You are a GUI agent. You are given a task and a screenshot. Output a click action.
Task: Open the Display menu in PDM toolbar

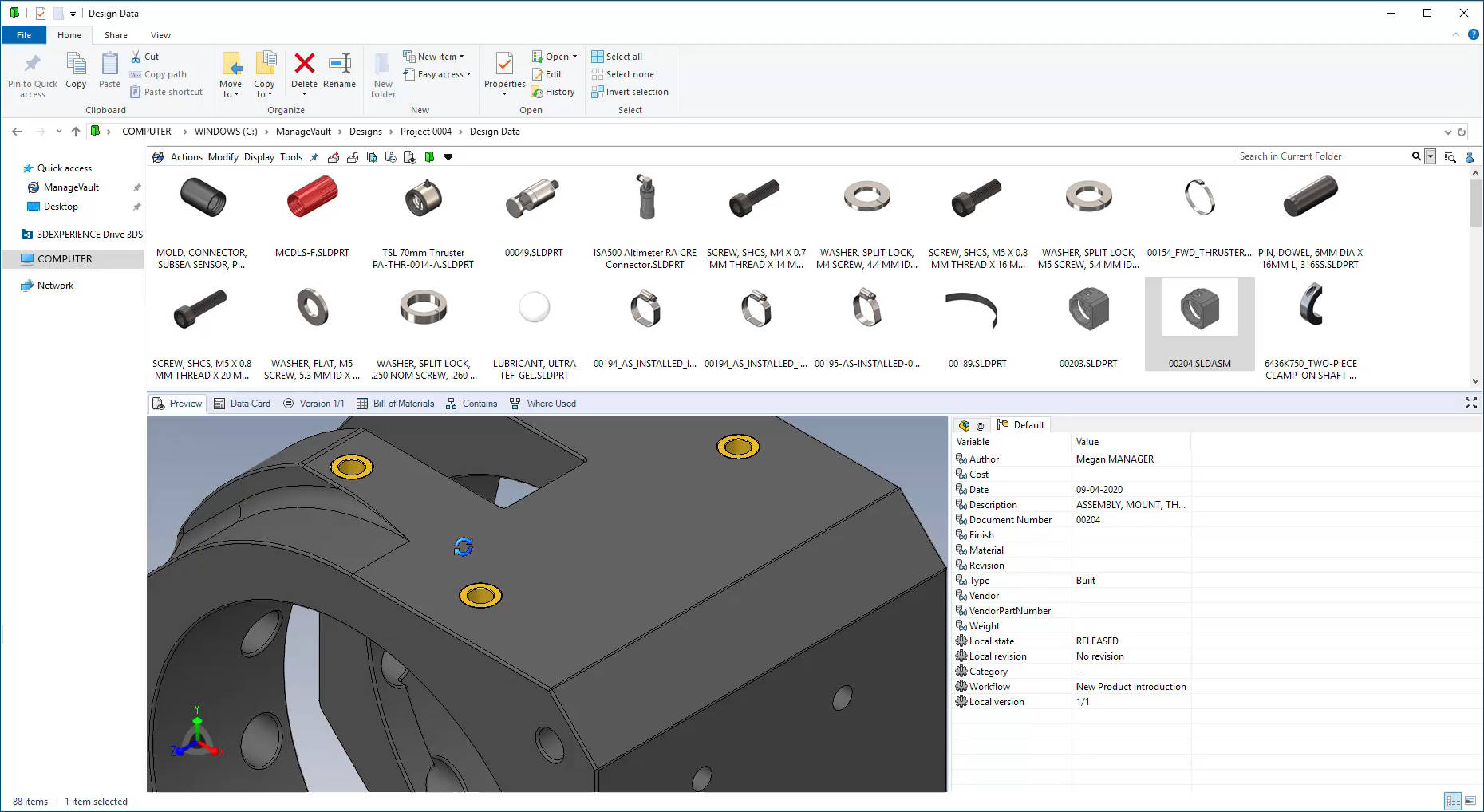259,157
